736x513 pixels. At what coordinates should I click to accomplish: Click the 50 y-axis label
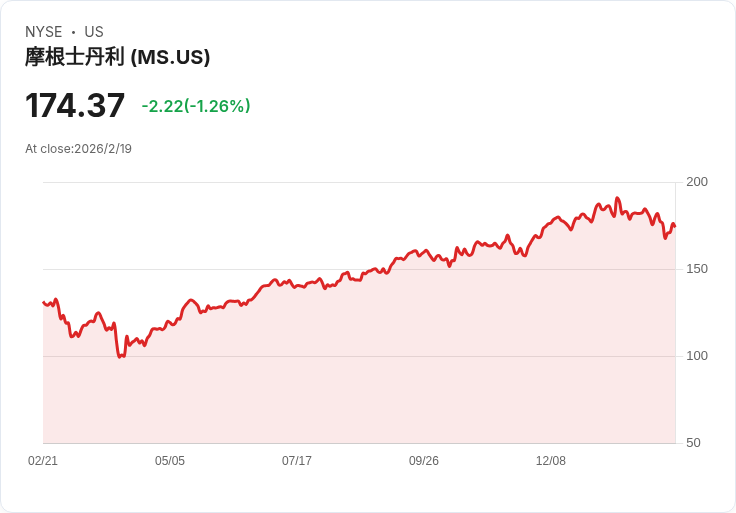(693, 443)
